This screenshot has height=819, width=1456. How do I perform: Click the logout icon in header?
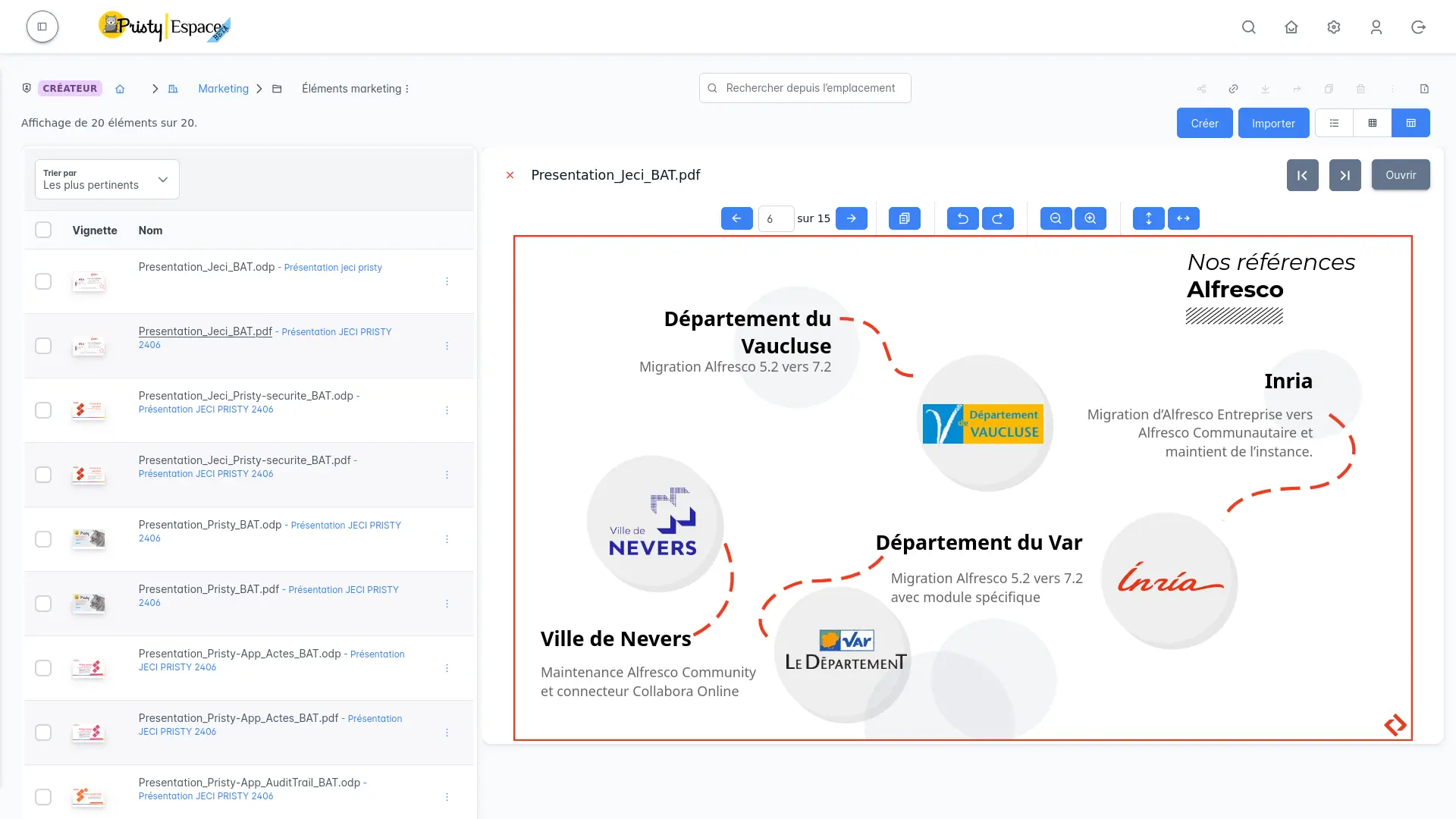[1419, 27]
